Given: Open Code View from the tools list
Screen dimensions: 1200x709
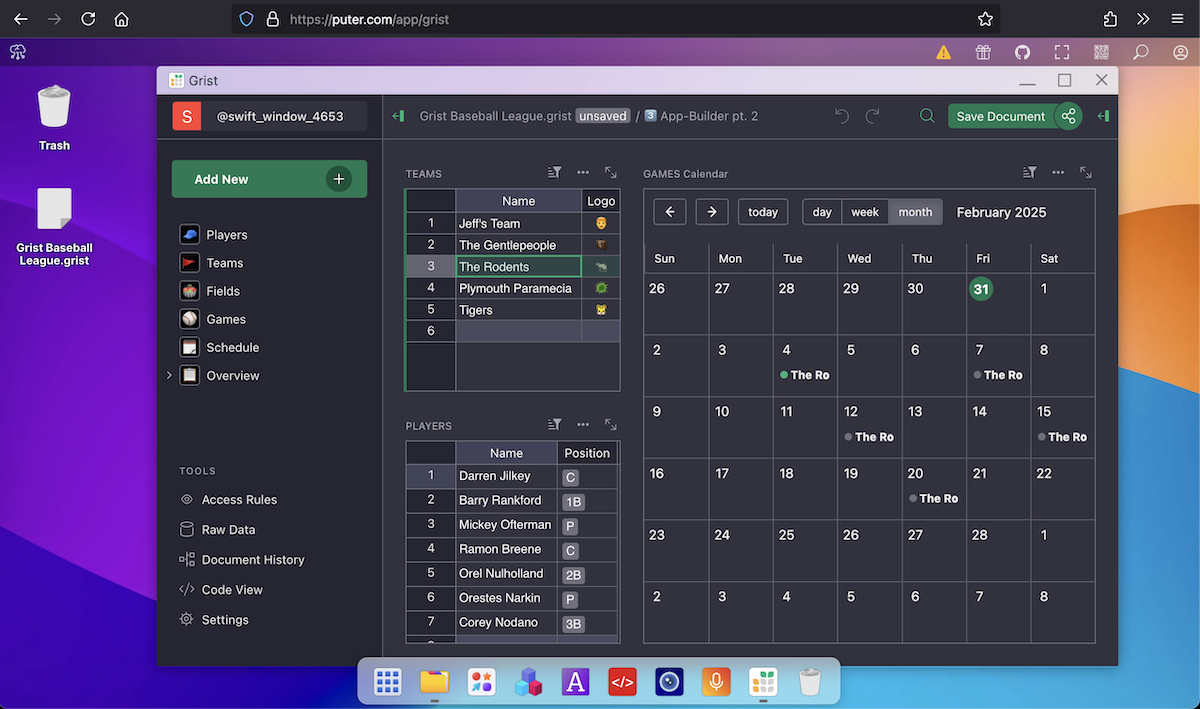Looking at the screenshot, I should [232, 590].
